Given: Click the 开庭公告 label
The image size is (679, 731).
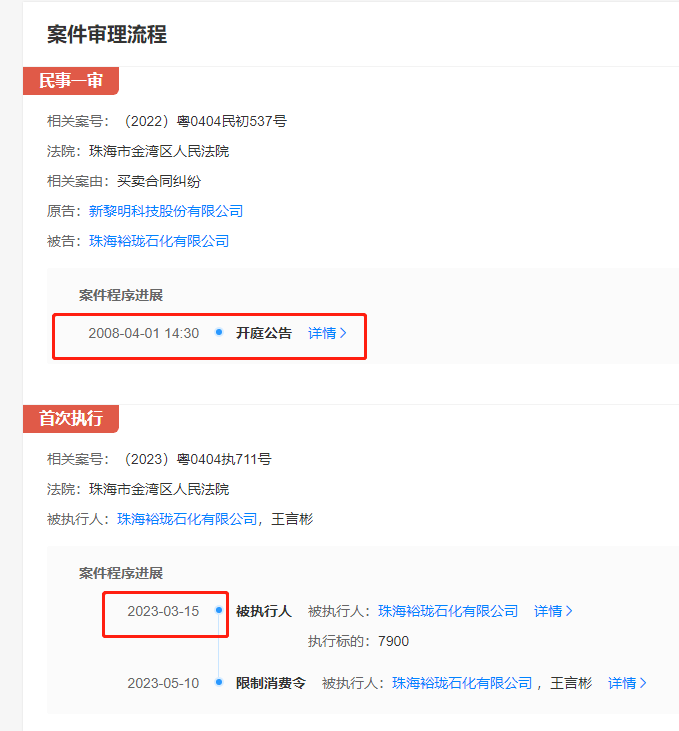Looking at the screenshot, I should tap(264, 333).
